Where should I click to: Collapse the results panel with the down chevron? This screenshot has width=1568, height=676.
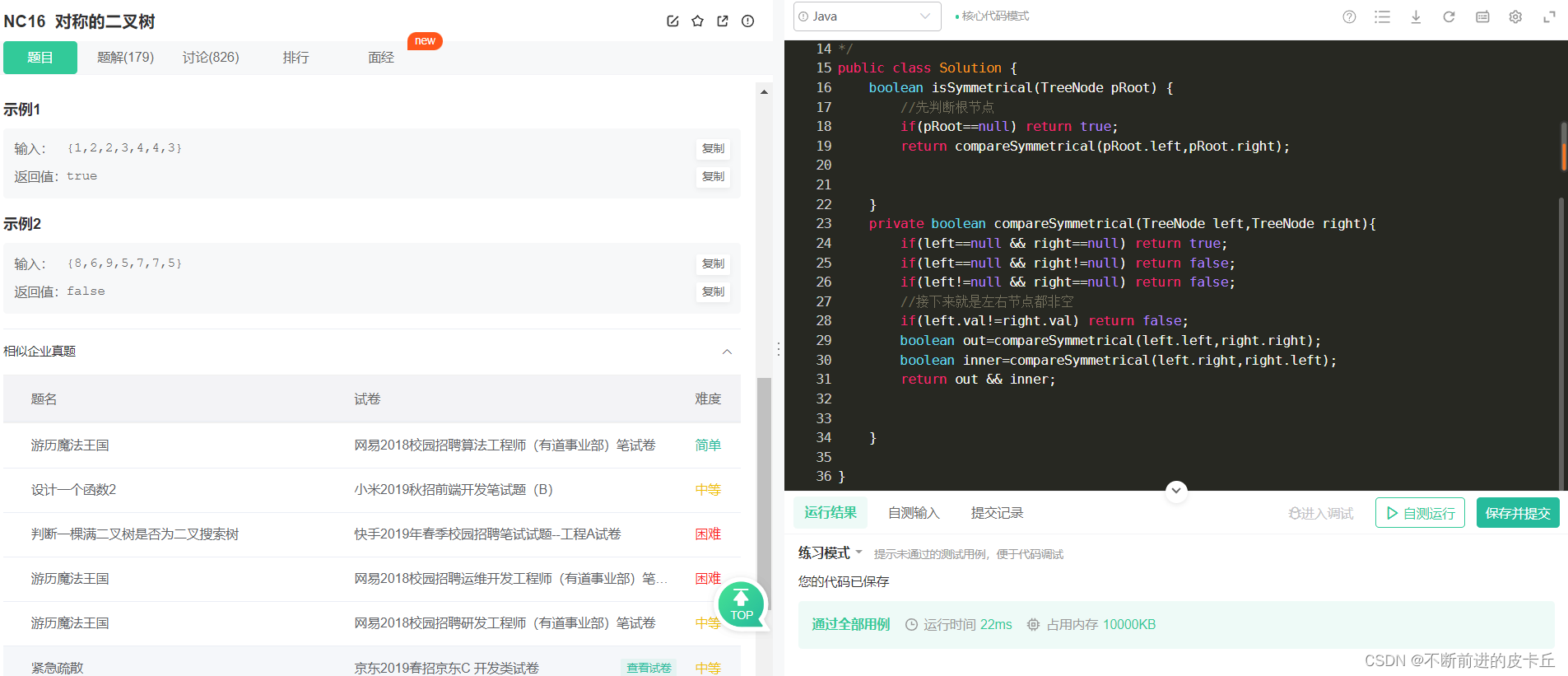tap(1176, 491)
